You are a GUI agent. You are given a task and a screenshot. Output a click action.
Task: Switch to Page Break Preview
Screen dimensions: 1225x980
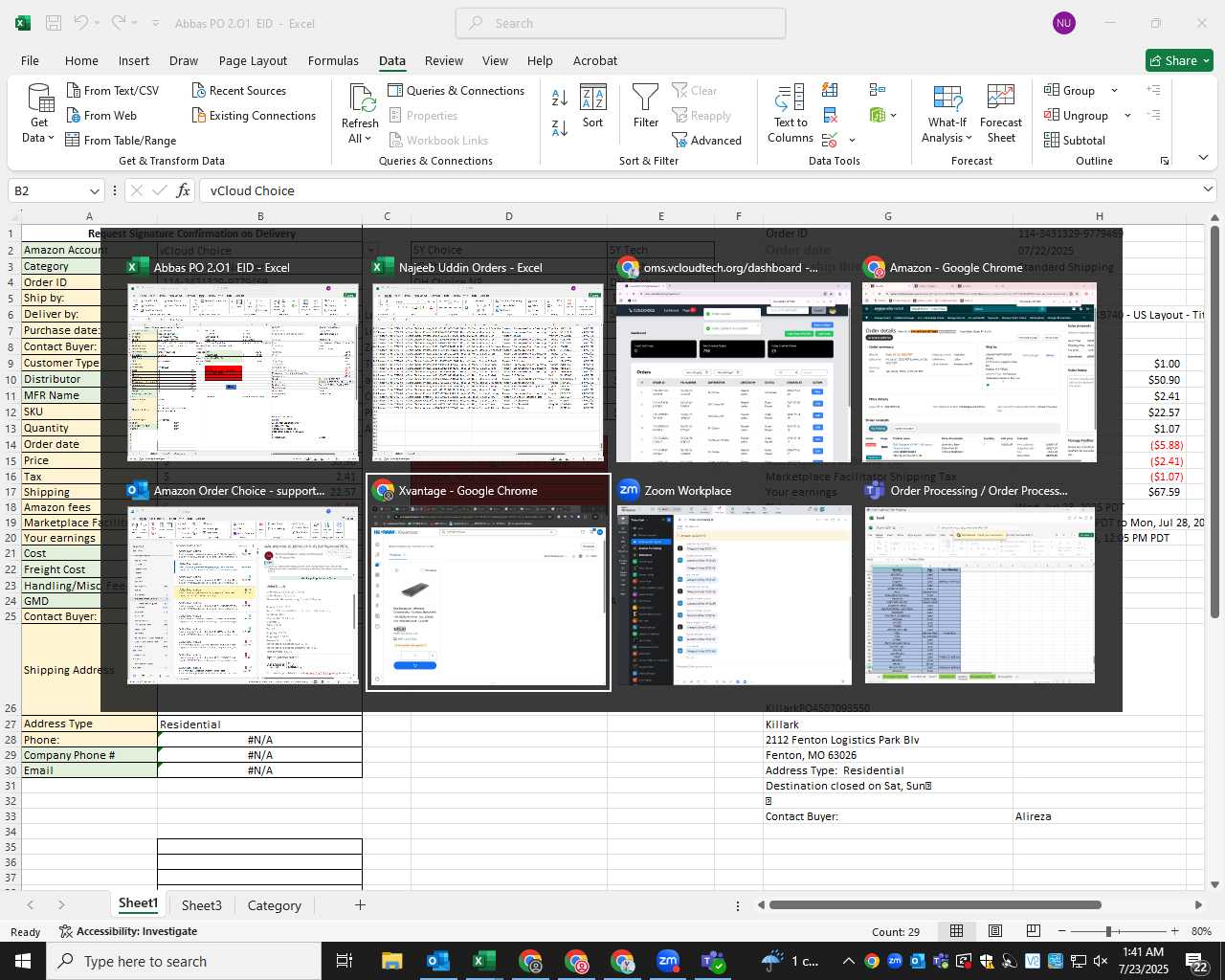(1034, 931)
